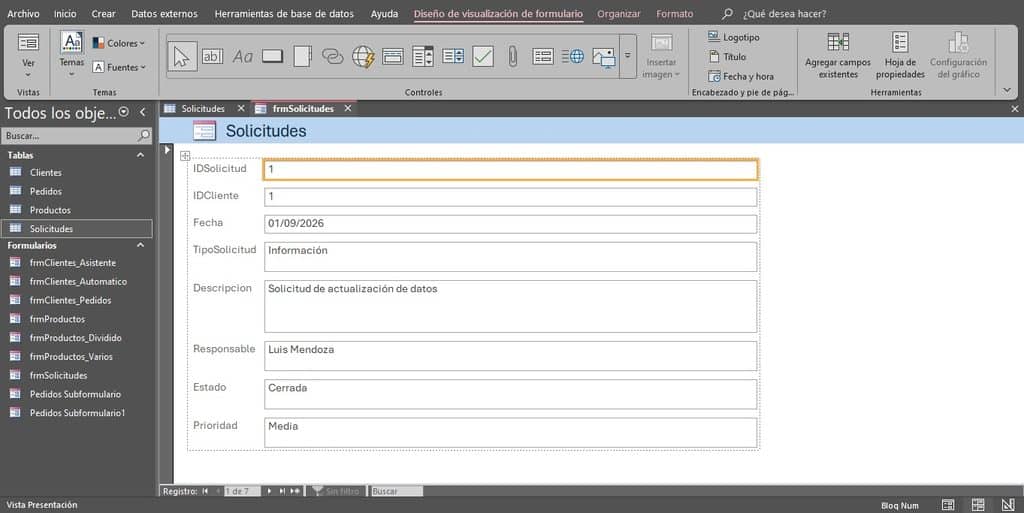Select the hyperlink control
This screenshot has width=1024, height=513.
[332, 57]
